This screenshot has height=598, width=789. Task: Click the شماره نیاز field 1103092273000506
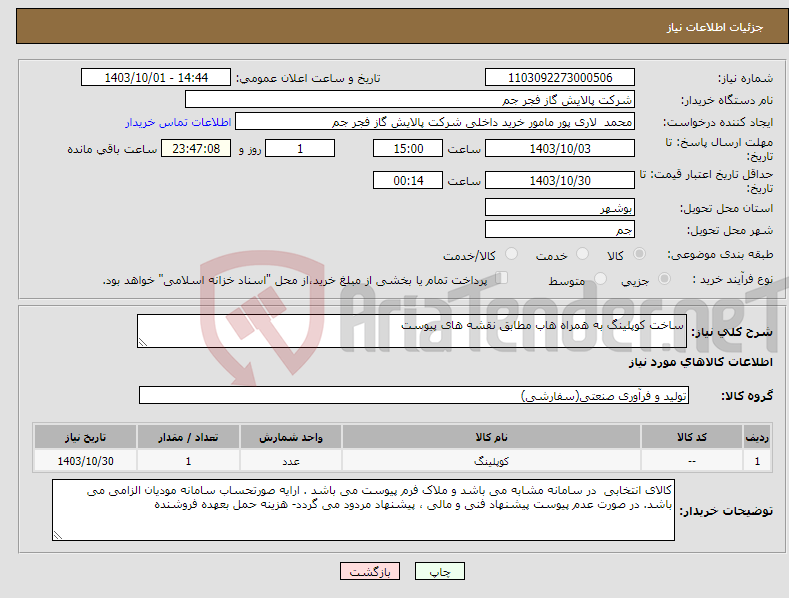click(560, 78)
